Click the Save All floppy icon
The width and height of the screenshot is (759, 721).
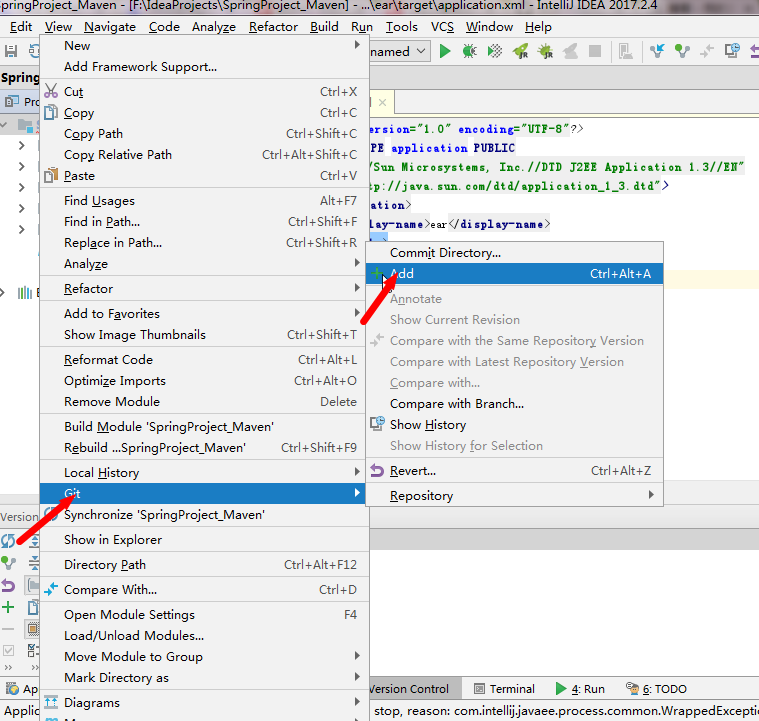pyautogui.click(x=11, y=51)
